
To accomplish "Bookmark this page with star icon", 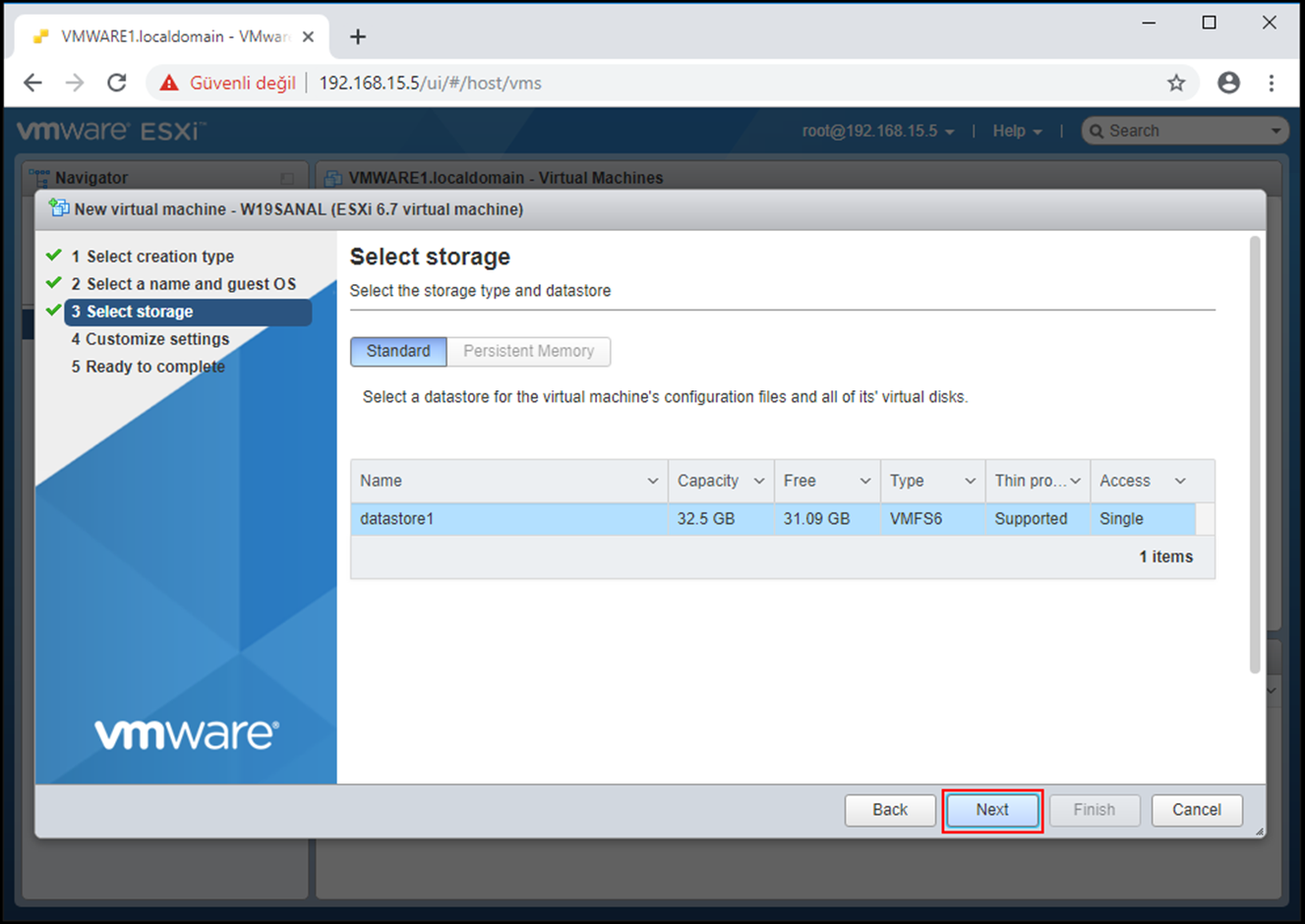I will 1176,83.
